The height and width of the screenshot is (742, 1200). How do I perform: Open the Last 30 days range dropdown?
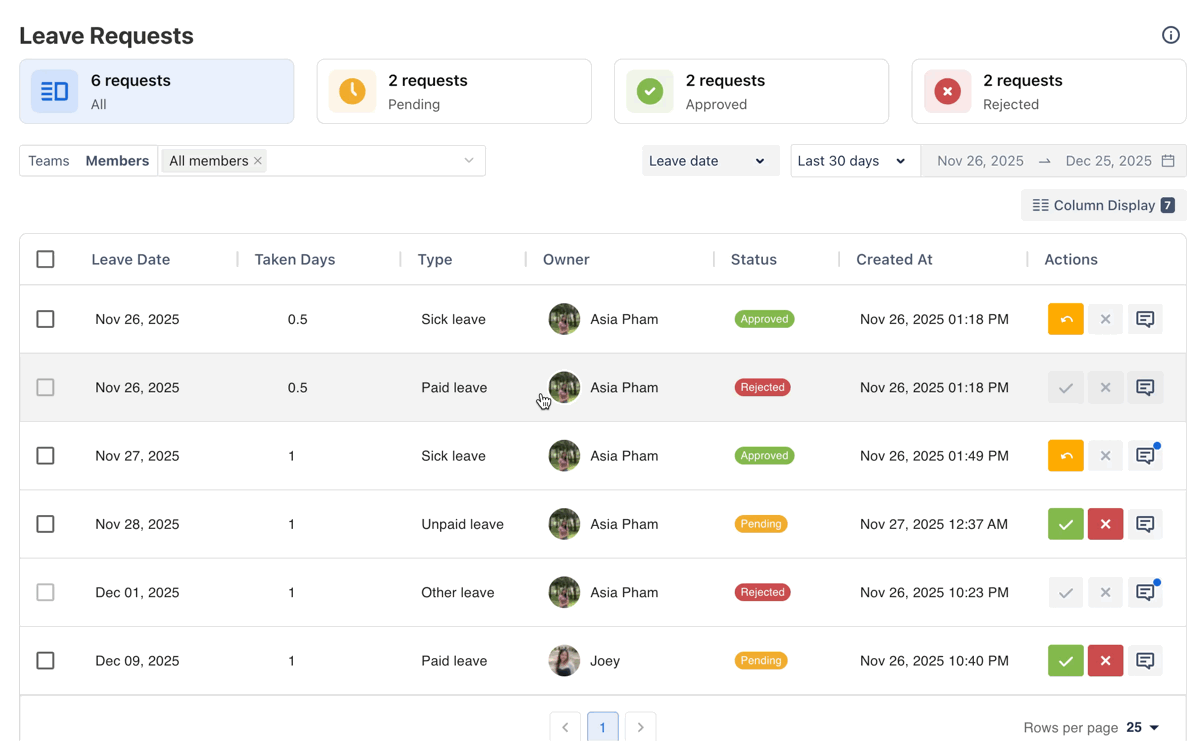[852, 161]
